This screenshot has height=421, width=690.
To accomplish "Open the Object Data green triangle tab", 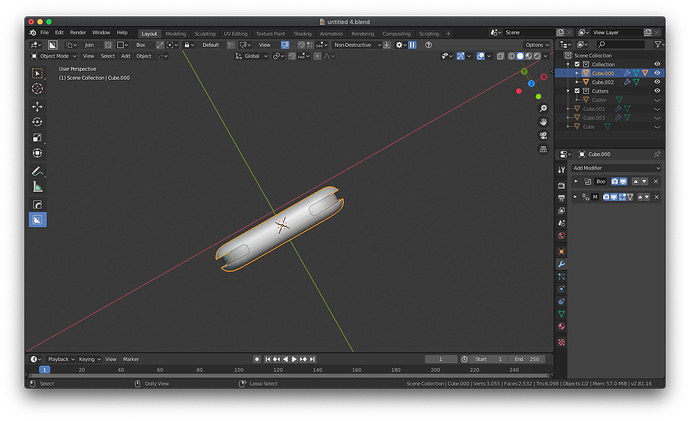I will click(x=562, y=314).
